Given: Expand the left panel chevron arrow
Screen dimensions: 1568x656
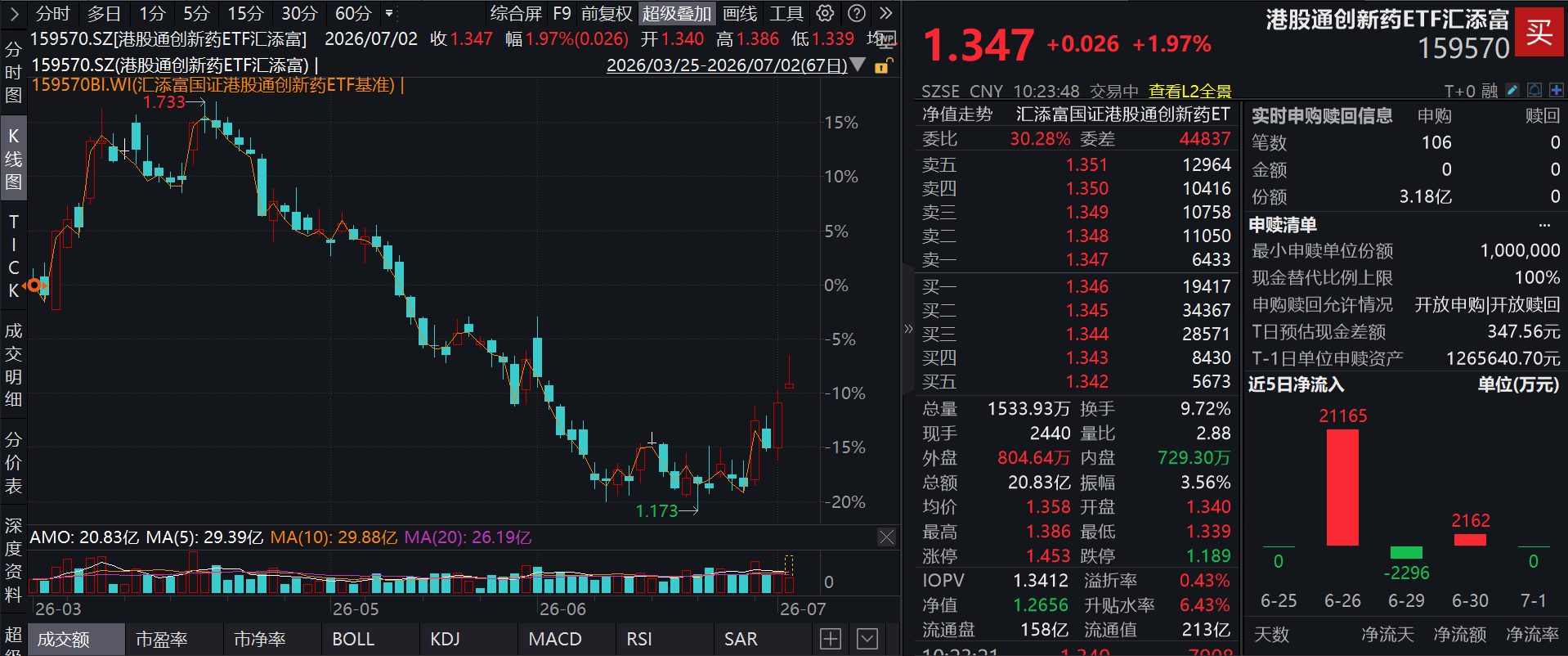Looking at the screenshot, I should tap(14, 13).
